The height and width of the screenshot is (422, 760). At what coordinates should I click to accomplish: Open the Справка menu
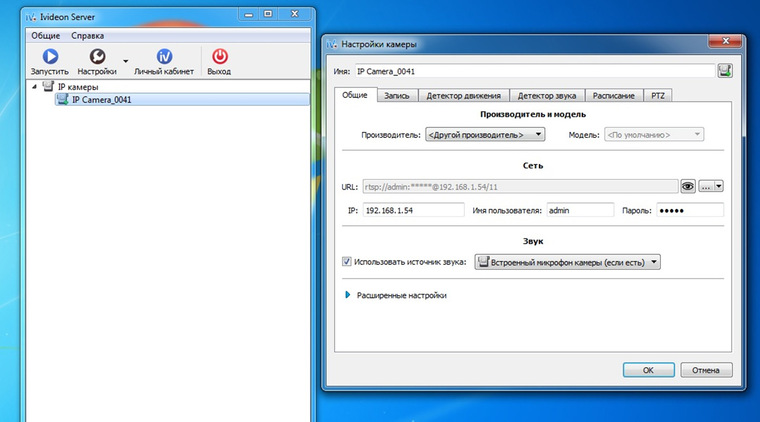click(87, 35)
